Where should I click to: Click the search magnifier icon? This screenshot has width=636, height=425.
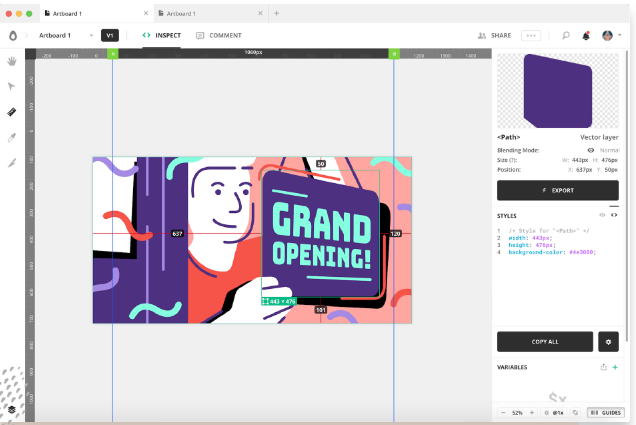[x=565, y=35]
